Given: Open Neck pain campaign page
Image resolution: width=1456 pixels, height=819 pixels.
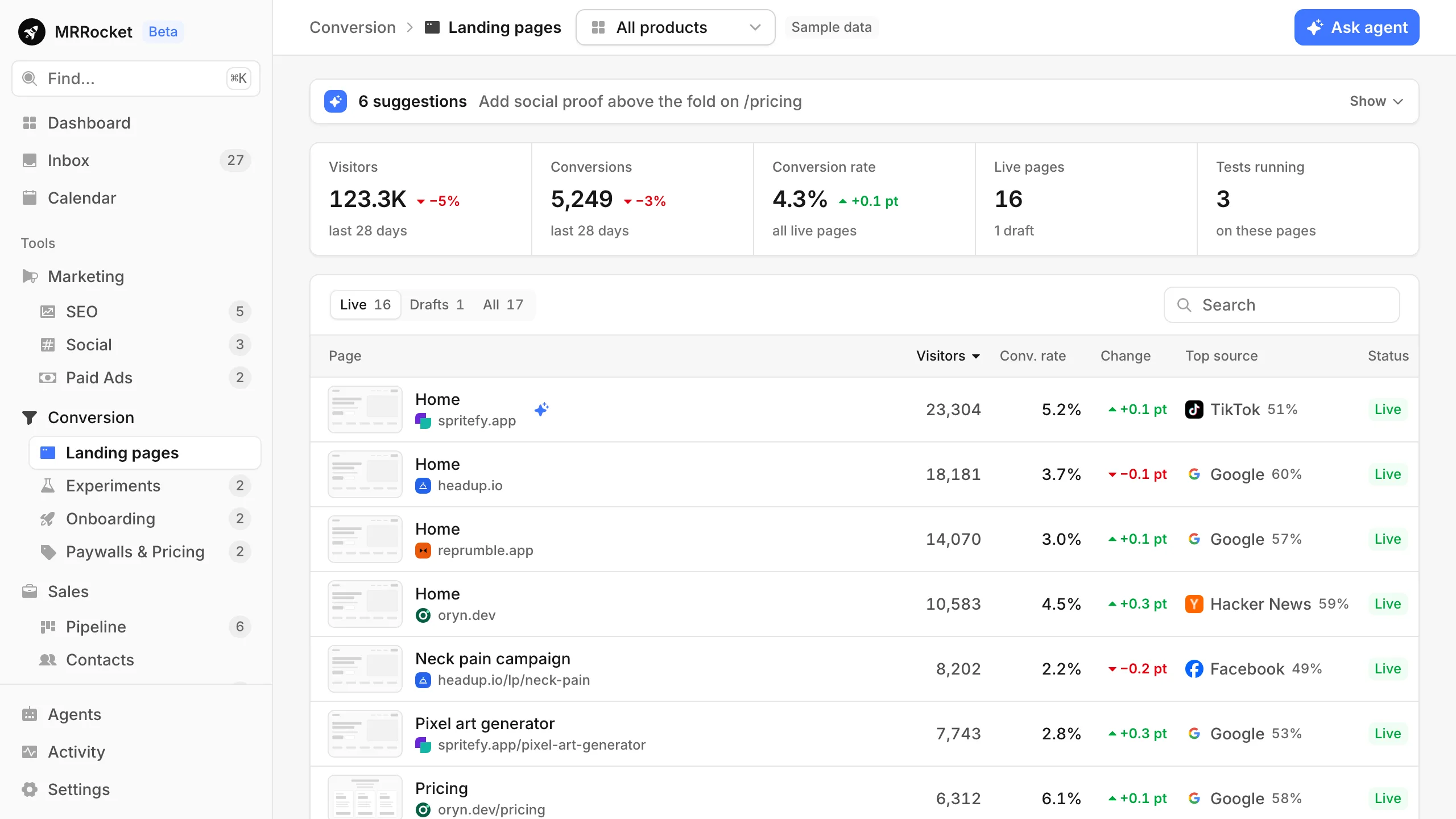Looking at the screenshot, I should click(x=864, y=669).
